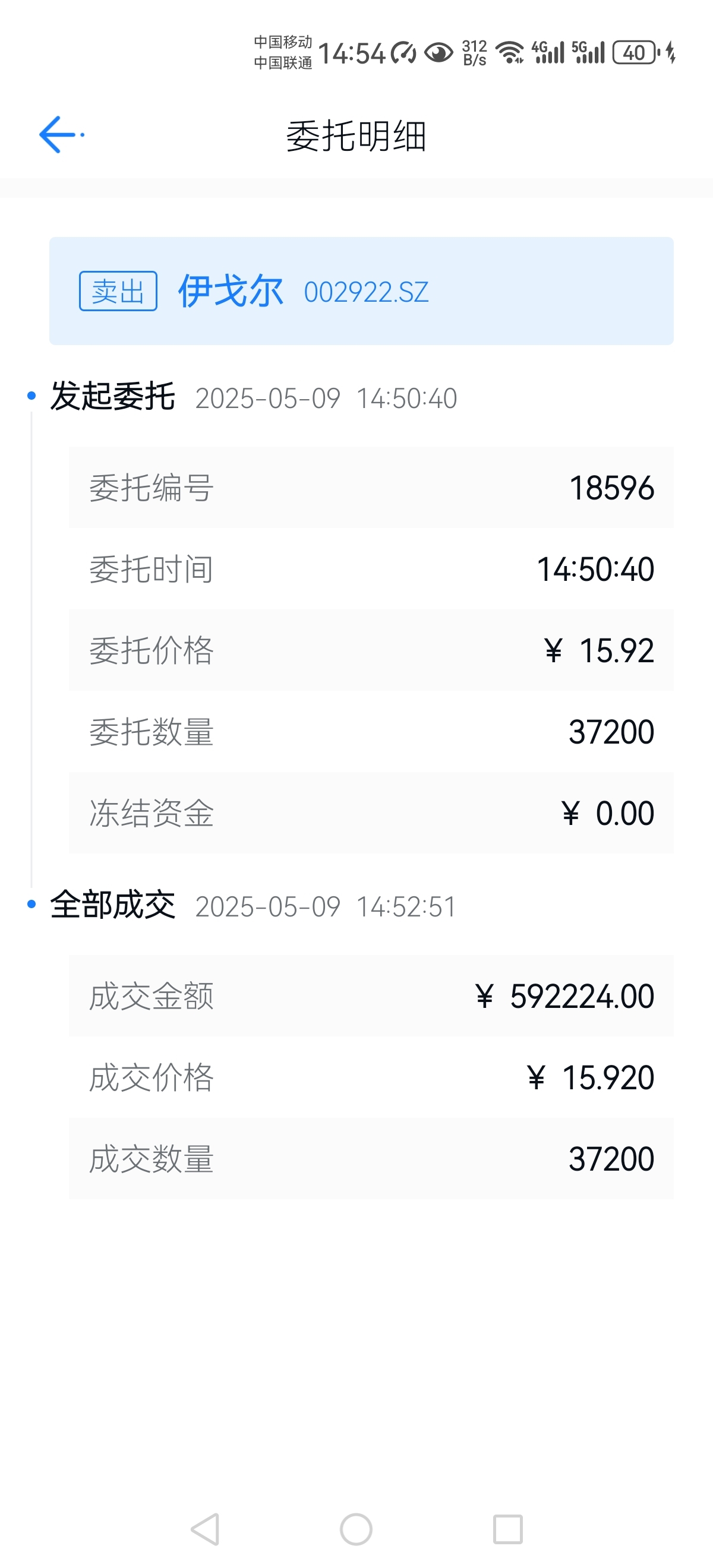Tap the Android back triangle button
The image size is (713, 1568).
point(205,1528)
